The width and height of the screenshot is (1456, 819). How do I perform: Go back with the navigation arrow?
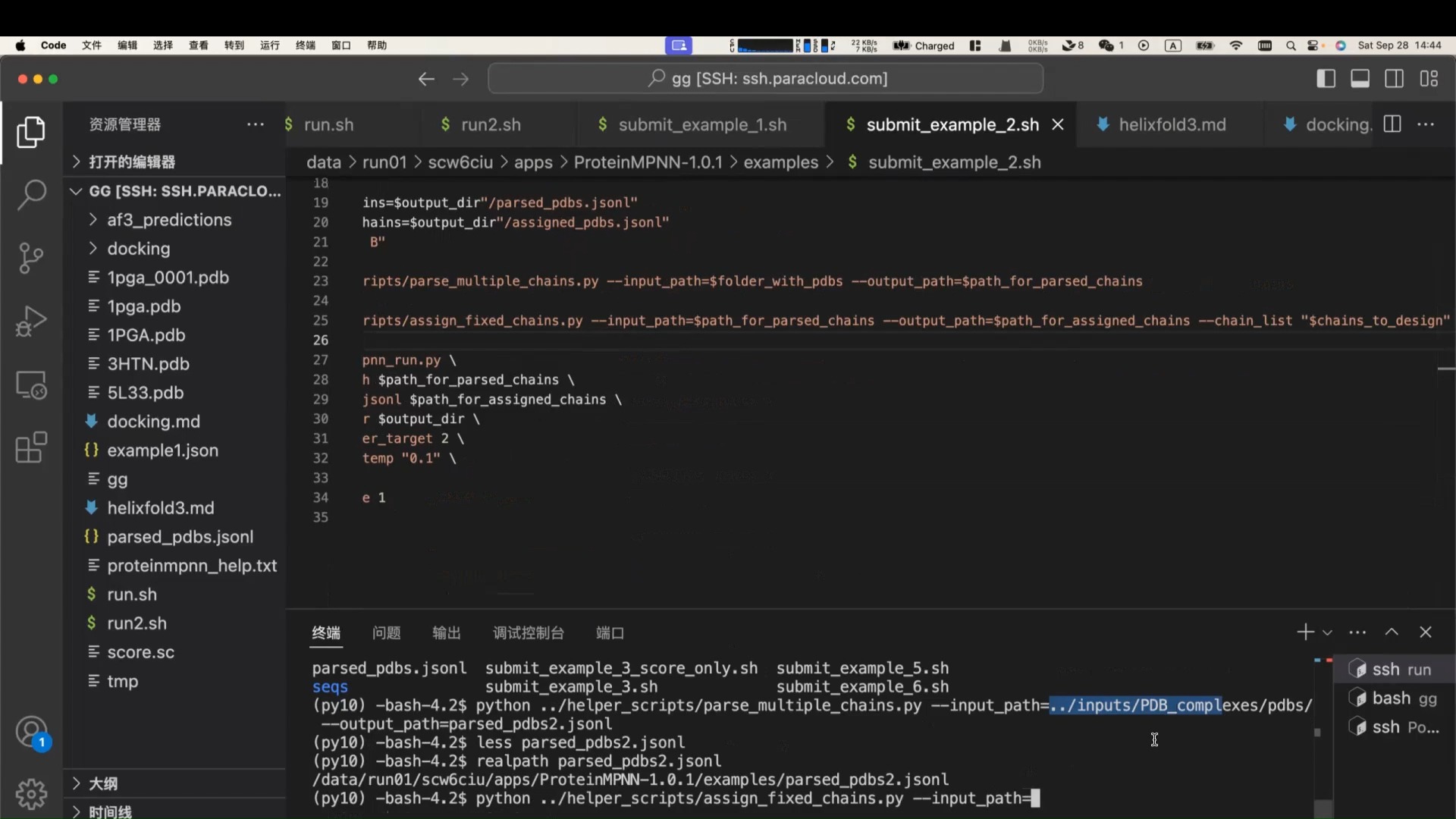(426, 79)
